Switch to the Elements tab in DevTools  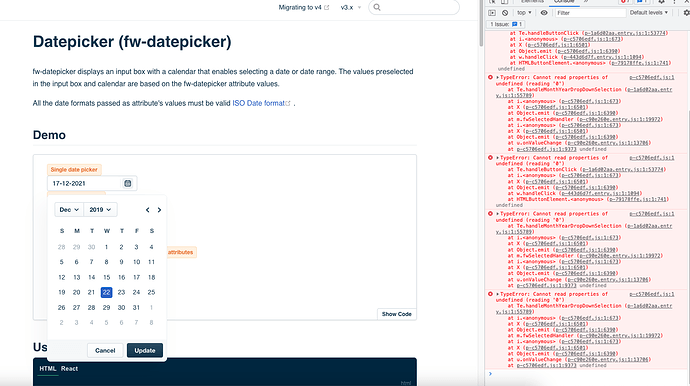[x=532, y=2]
